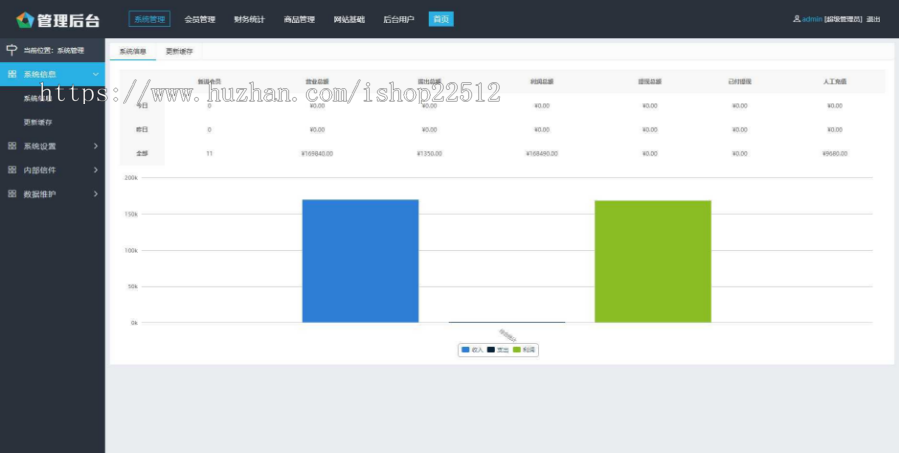The width and height of the screenshot is (900, 453).
Task: Click the ¥1350.00 total expense cell
Action: click(x=429, y=154)
